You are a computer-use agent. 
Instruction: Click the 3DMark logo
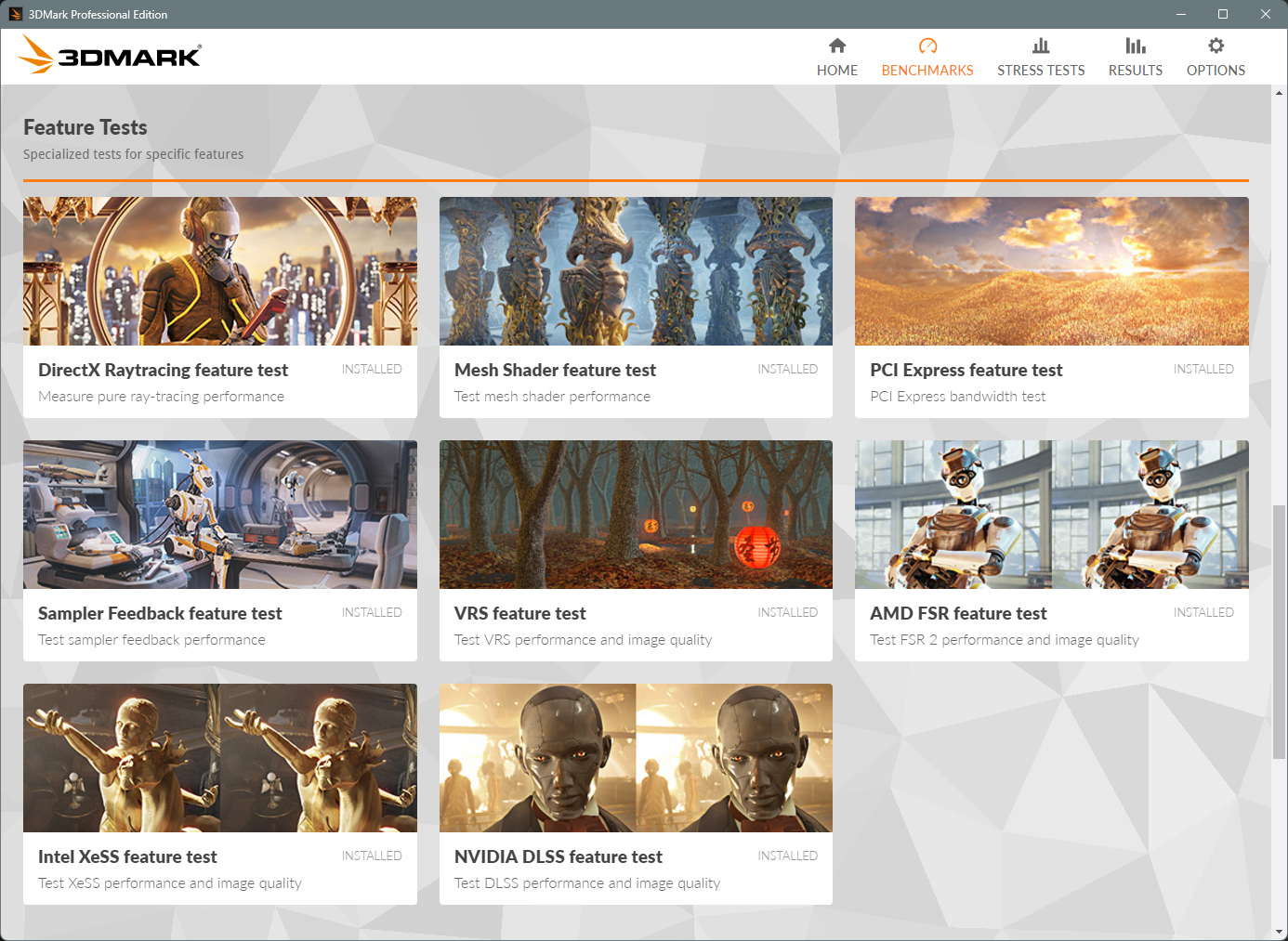(110, 55)
